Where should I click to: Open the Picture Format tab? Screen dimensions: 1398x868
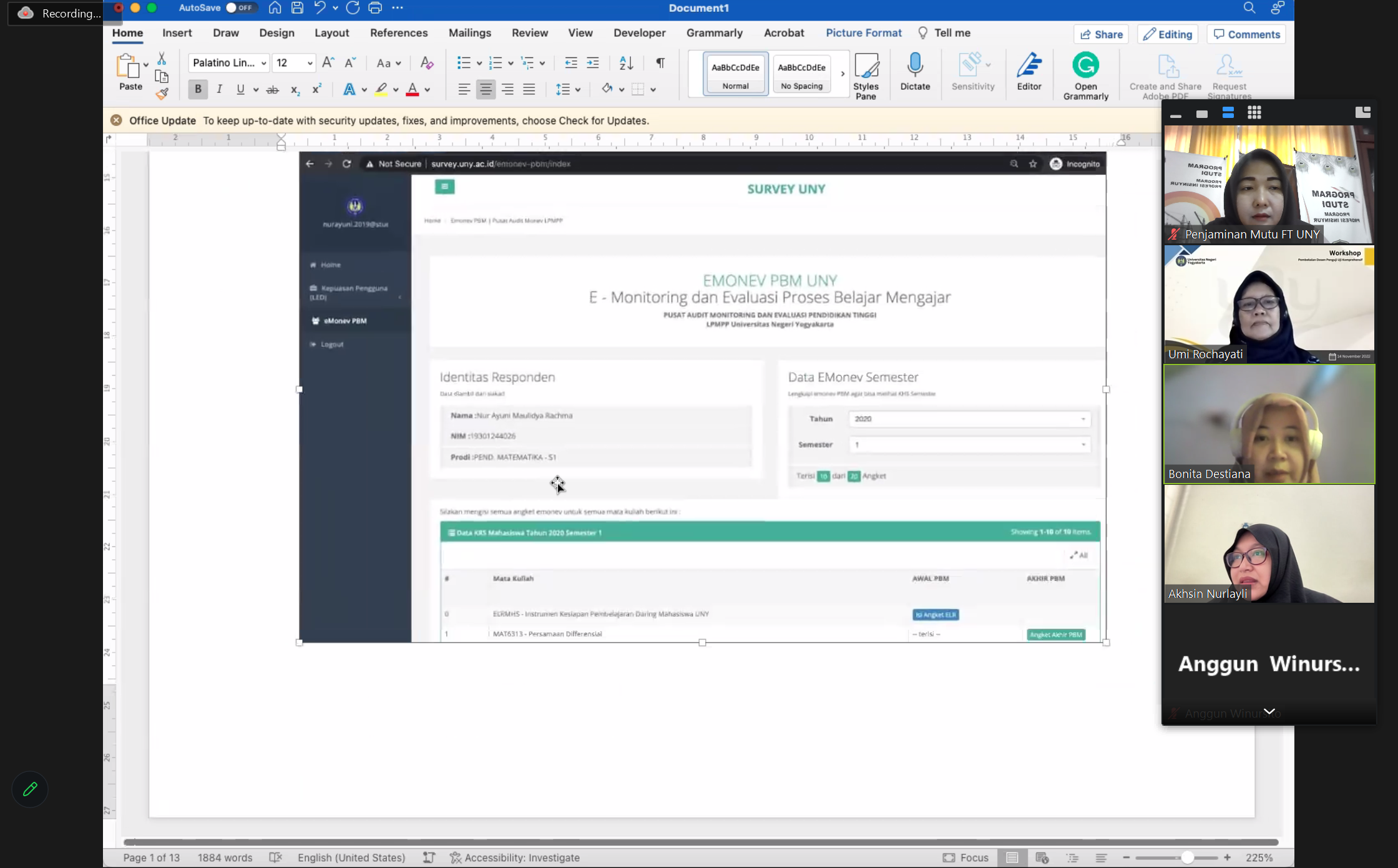coord(863,33)
